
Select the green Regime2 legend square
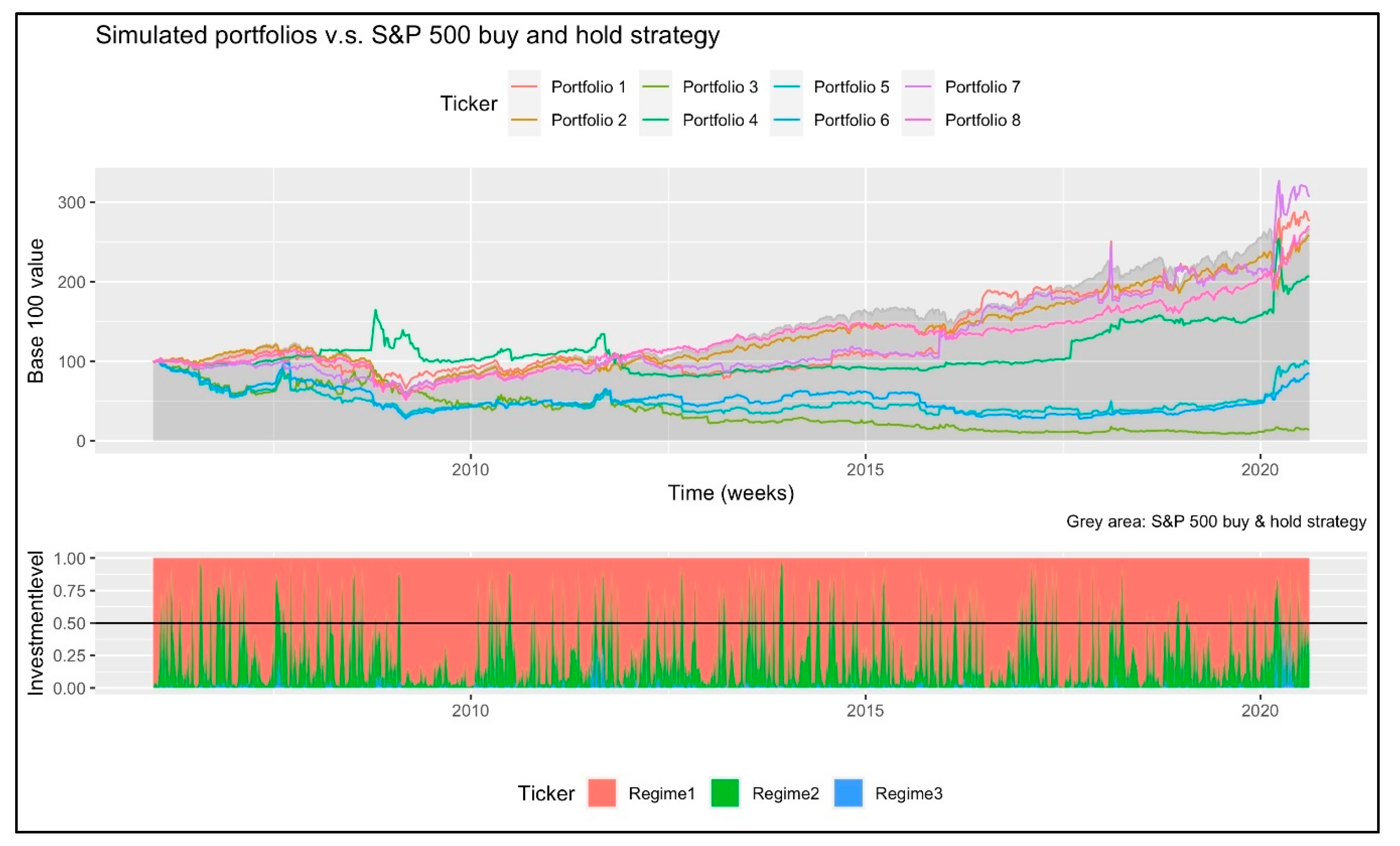tap(725, 793)
